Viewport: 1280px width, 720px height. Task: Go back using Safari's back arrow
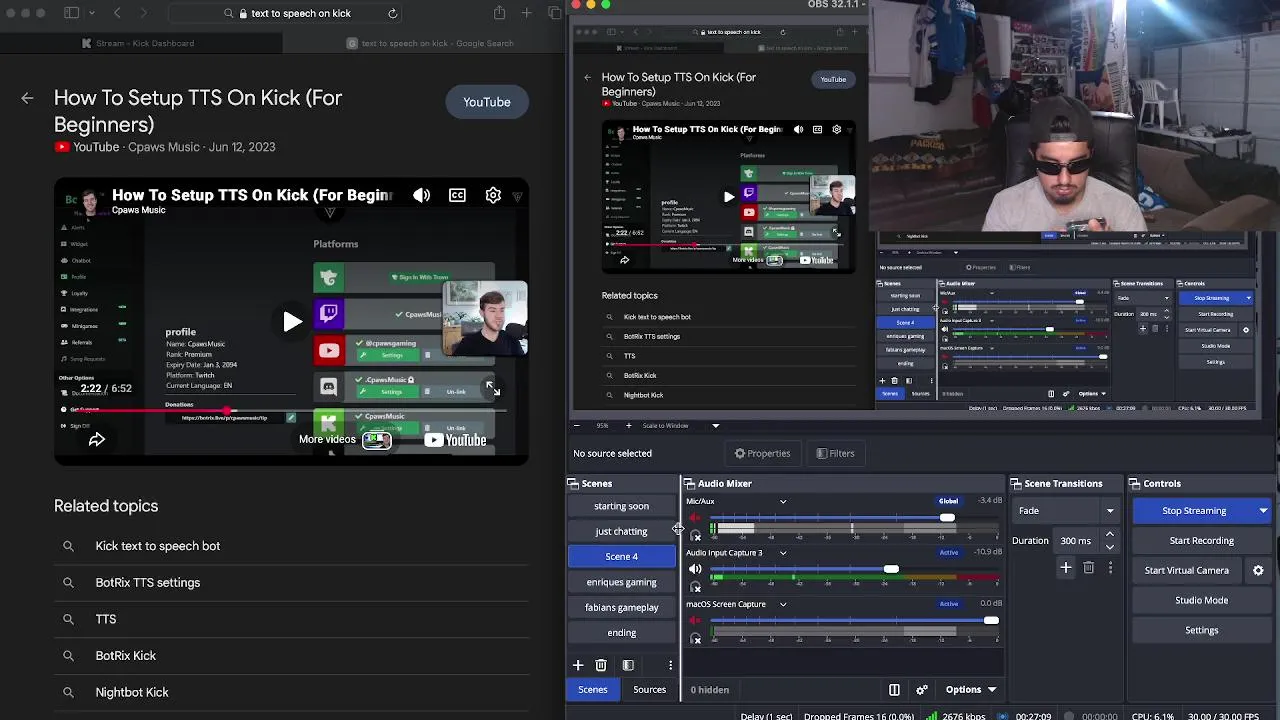point(117,13)
